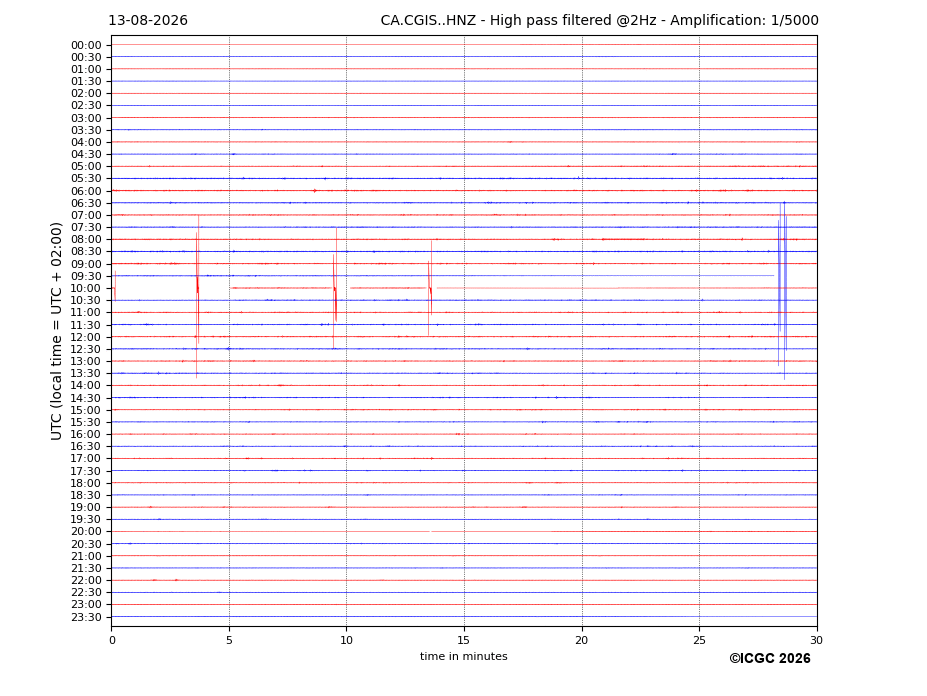Viewport: 927px width, 696px height.
Task: Click the CA.CGIS..HNZ station title text
Action: click(x=428, y=21)
